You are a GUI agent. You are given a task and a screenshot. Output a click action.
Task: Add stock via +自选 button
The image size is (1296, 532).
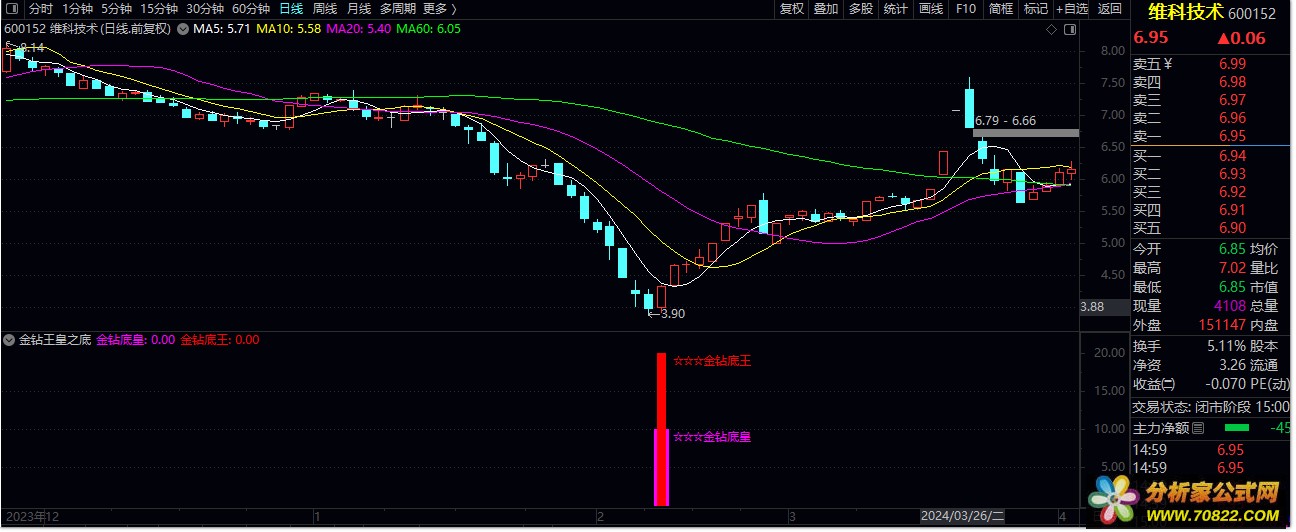[x=1071, y=9]
